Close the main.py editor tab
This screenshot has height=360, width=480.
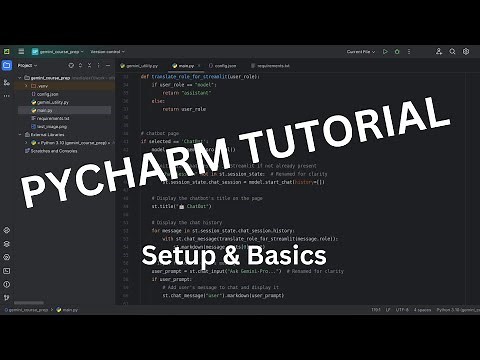click(199, 66)
